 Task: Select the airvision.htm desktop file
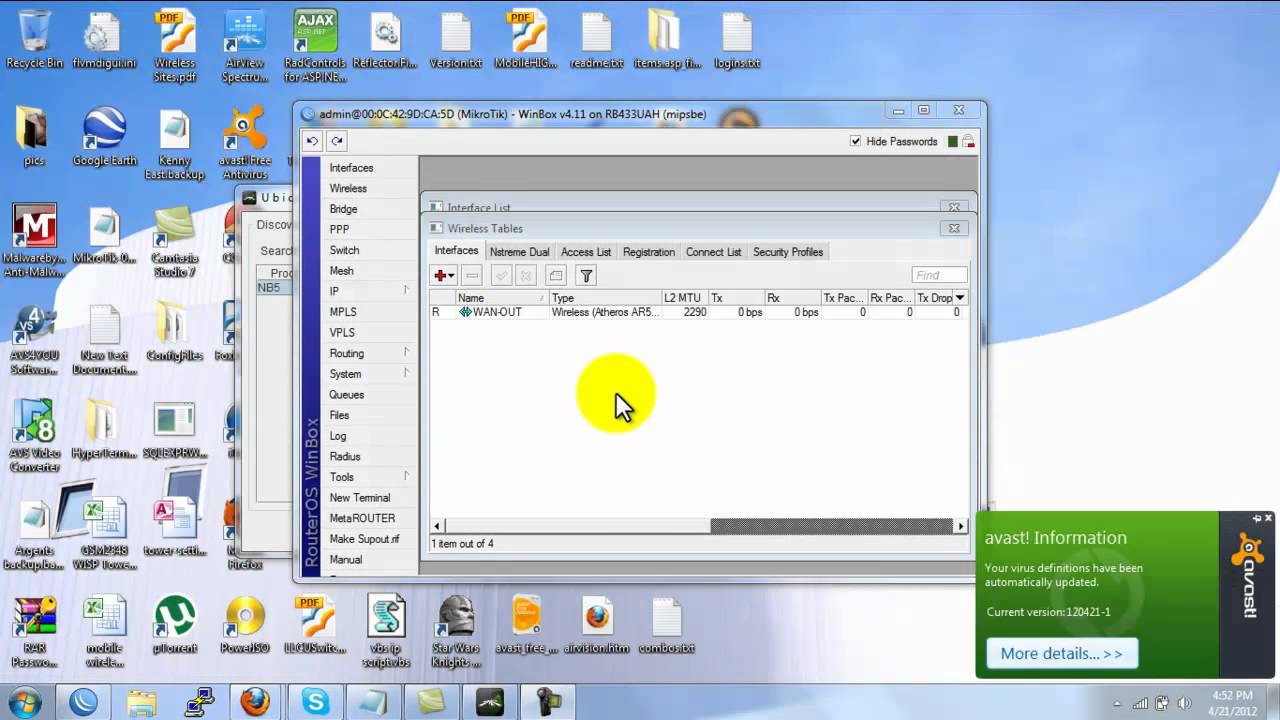[597, 625]
